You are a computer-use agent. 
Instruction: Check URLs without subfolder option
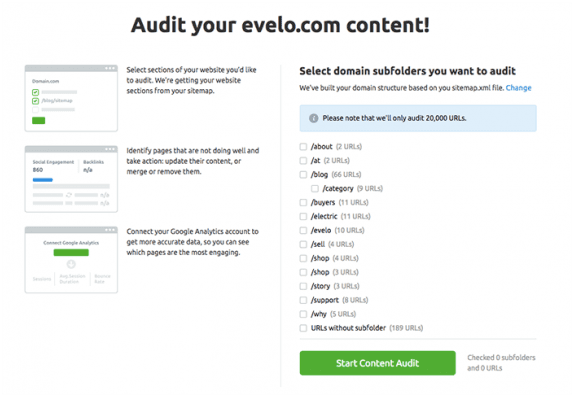[x=303, y=328]
